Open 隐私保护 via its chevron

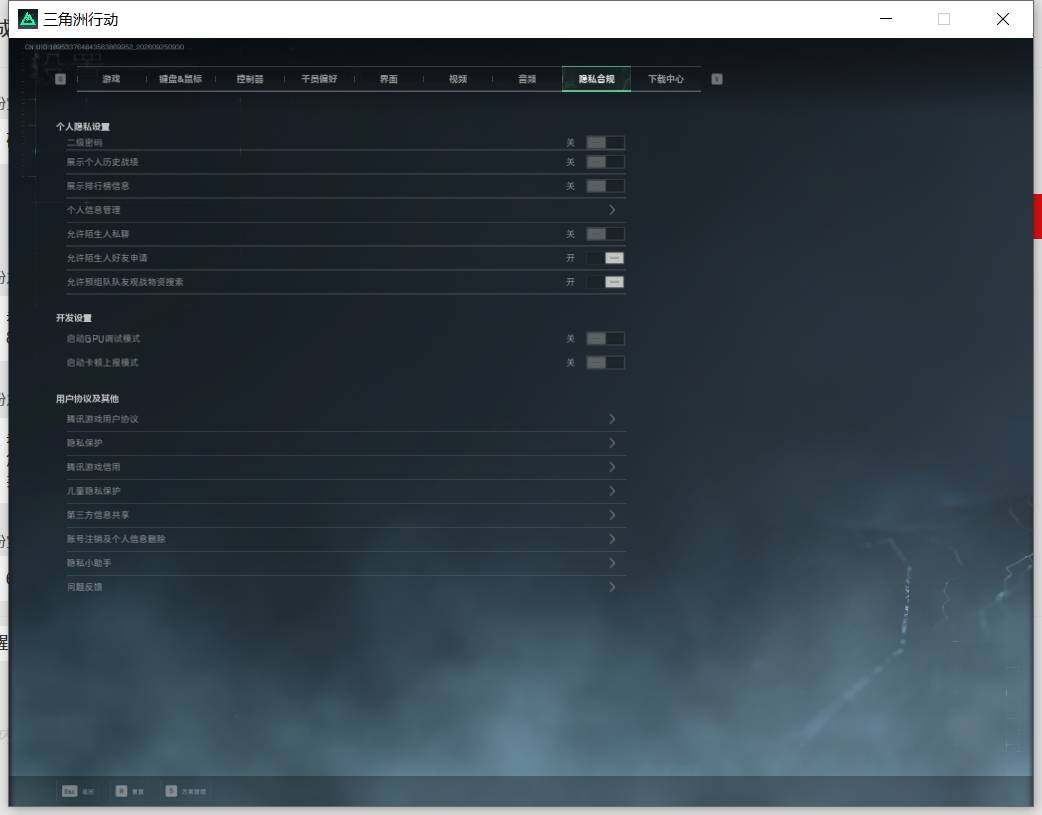coord(612,443)
